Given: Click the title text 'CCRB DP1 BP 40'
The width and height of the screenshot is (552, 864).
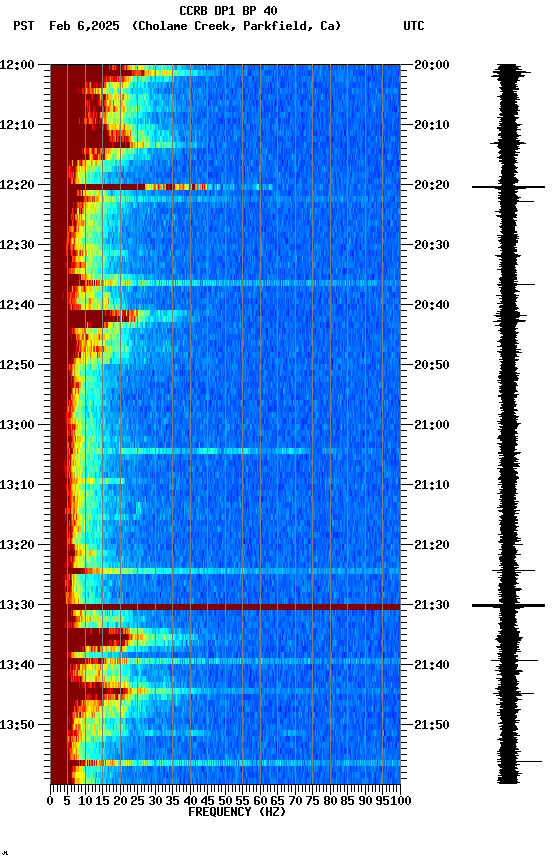Looking at the screenshot, I should (228, 10).
